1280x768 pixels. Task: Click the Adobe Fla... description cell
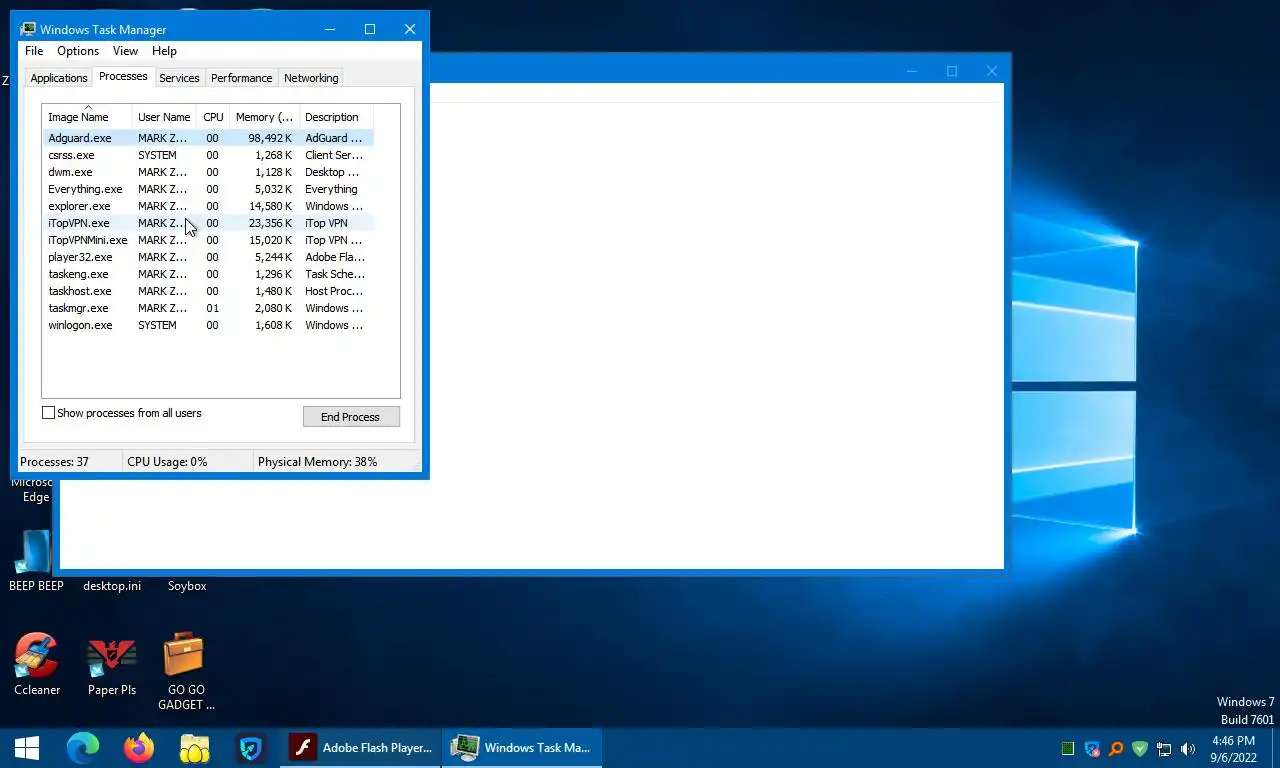click(x=335, y=257)
